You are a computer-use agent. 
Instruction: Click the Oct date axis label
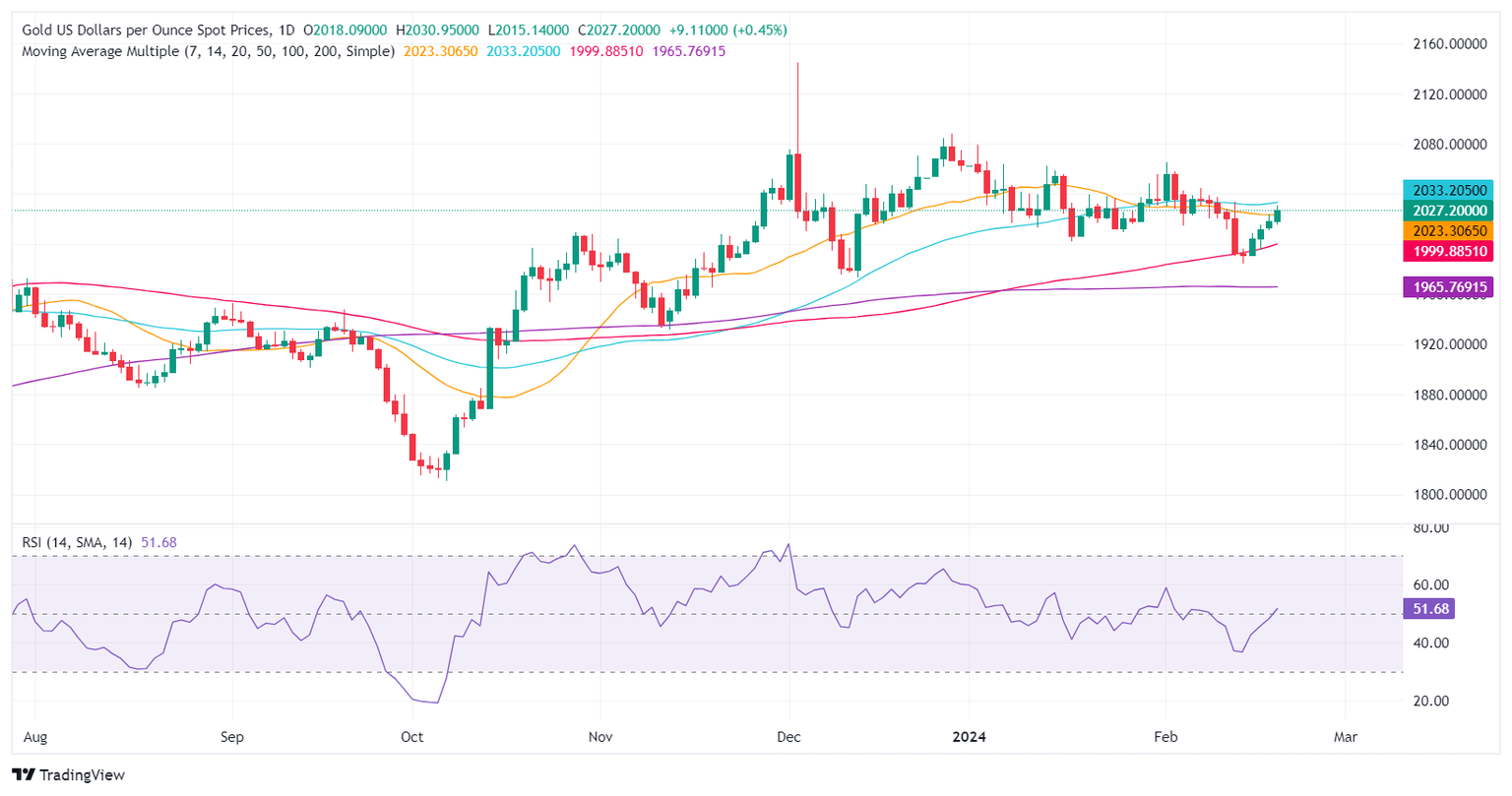(x=412, y=736)
